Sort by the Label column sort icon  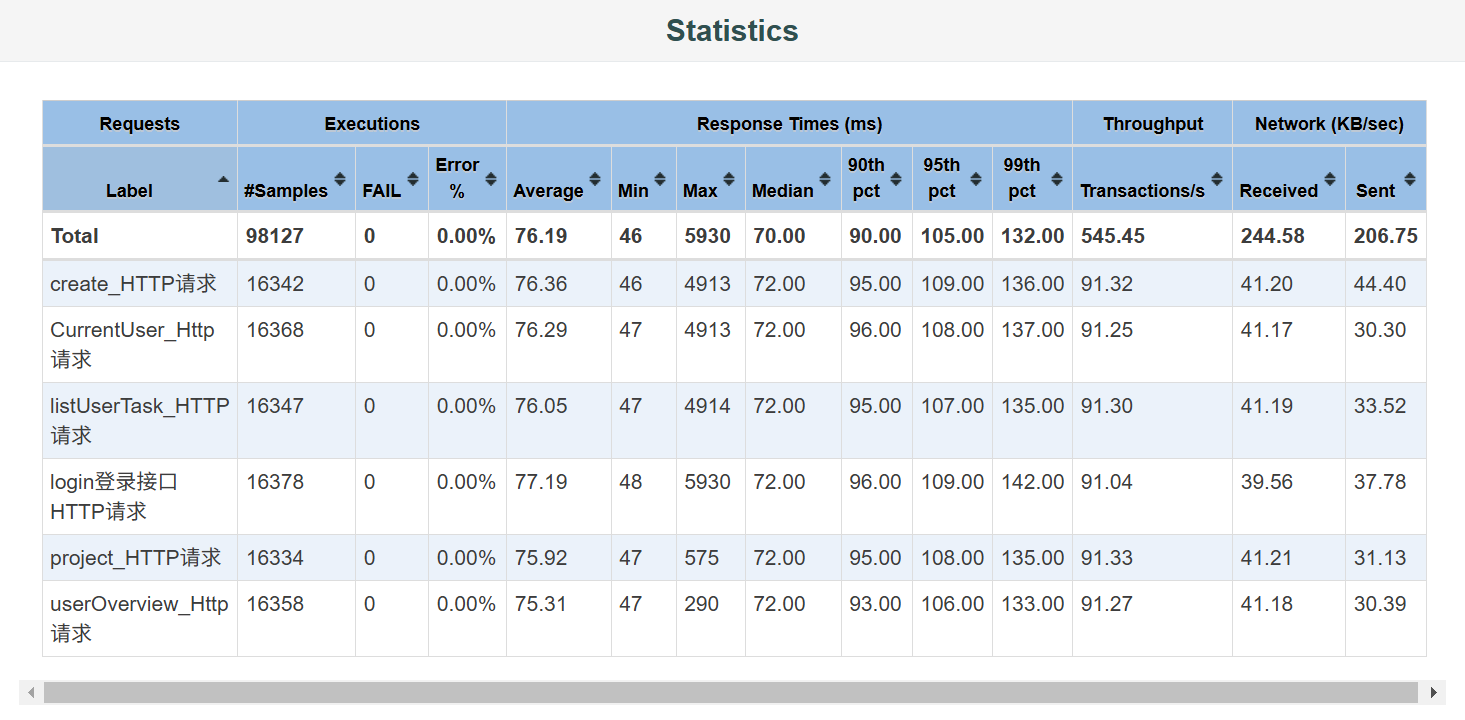223,180
